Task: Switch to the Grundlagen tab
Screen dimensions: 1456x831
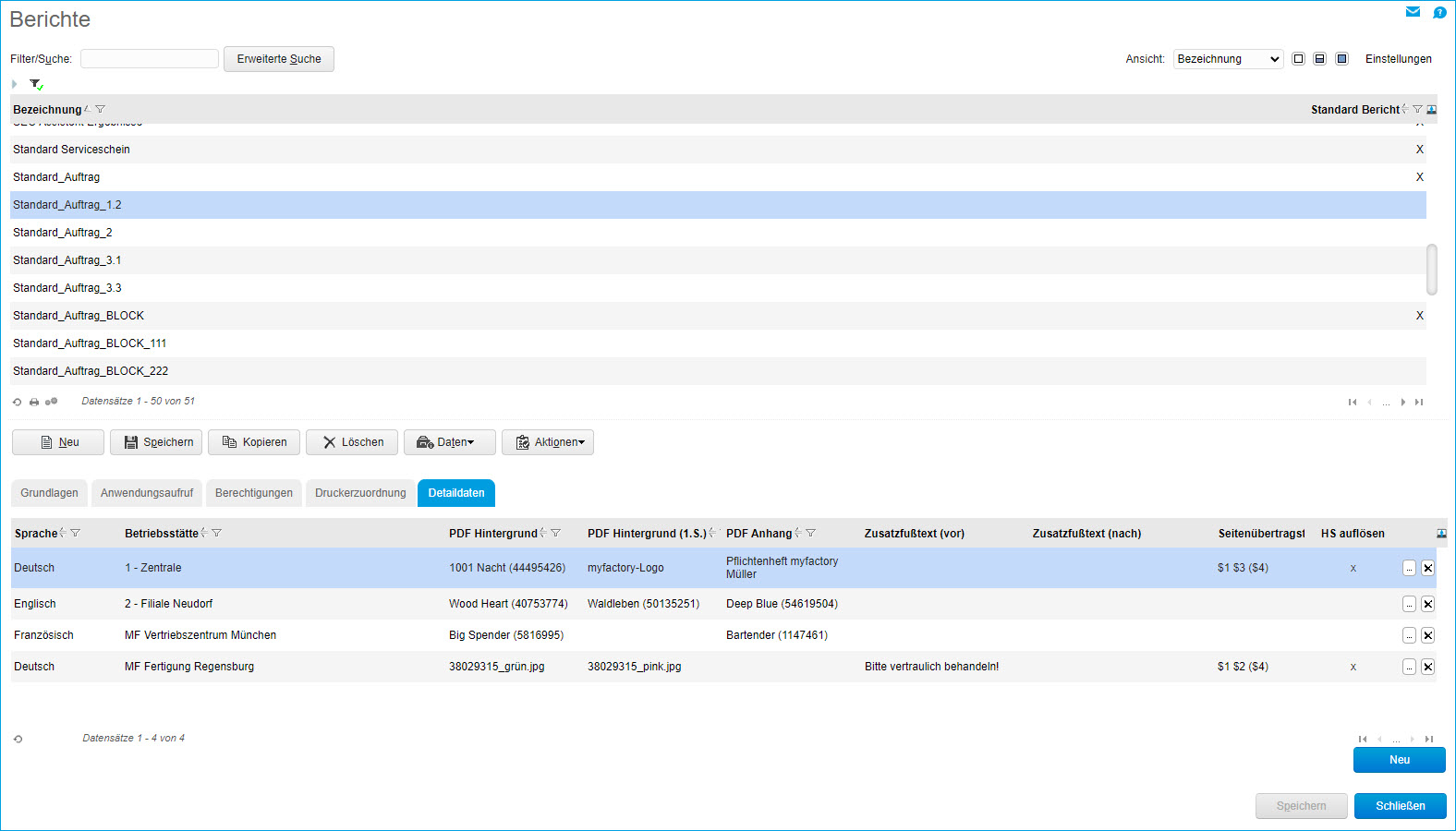Action: click(50, 493)
